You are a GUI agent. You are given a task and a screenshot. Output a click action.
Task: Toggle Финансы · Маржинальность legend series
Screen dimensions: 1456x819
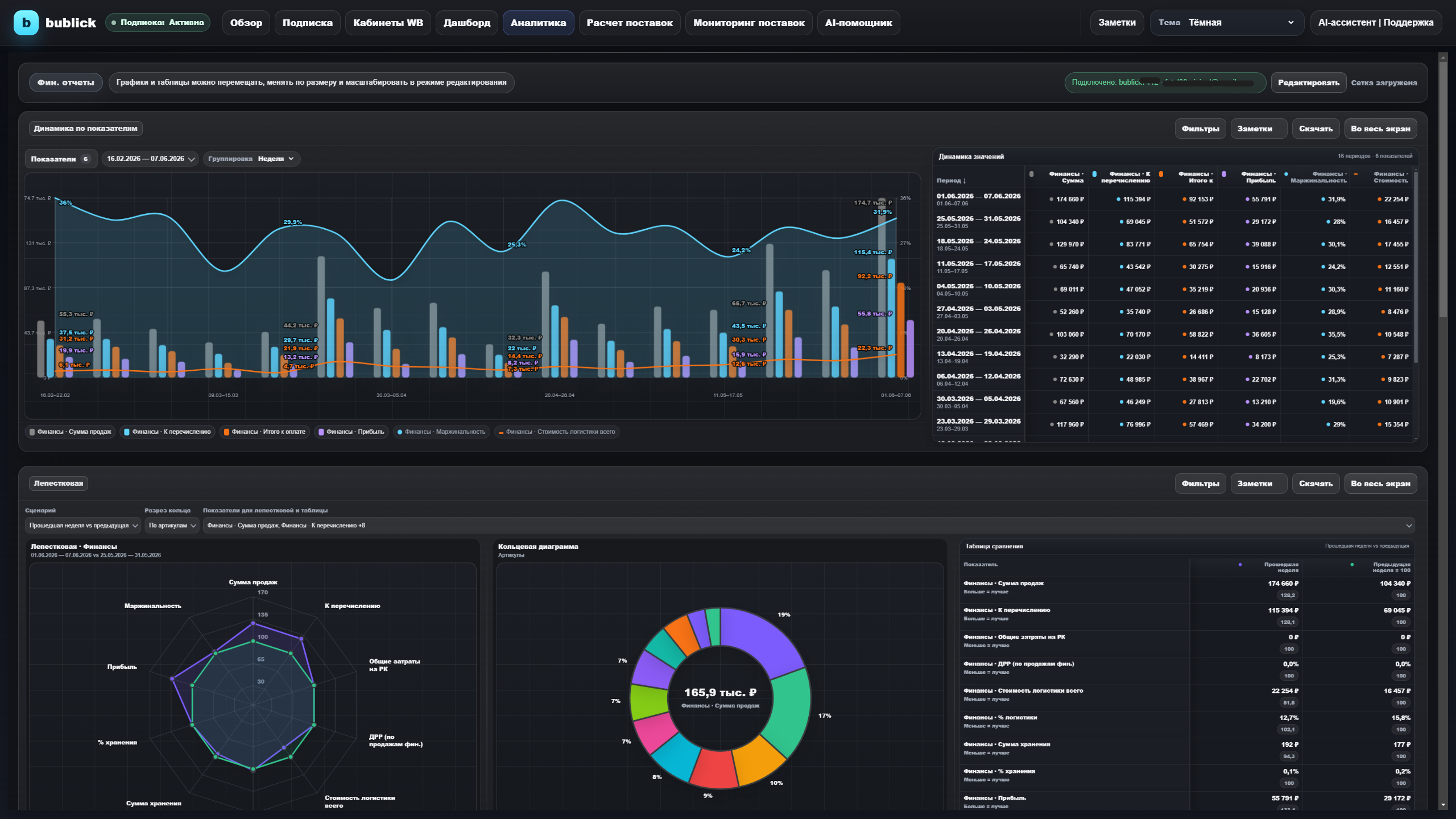pyautogui.click(x=441, y=432)
